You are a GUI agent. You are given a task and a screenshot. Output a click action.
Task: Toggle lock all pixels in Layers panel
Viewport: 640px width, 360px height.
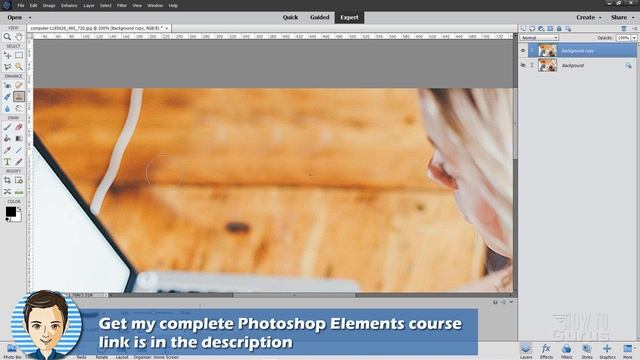pos(559,28)
